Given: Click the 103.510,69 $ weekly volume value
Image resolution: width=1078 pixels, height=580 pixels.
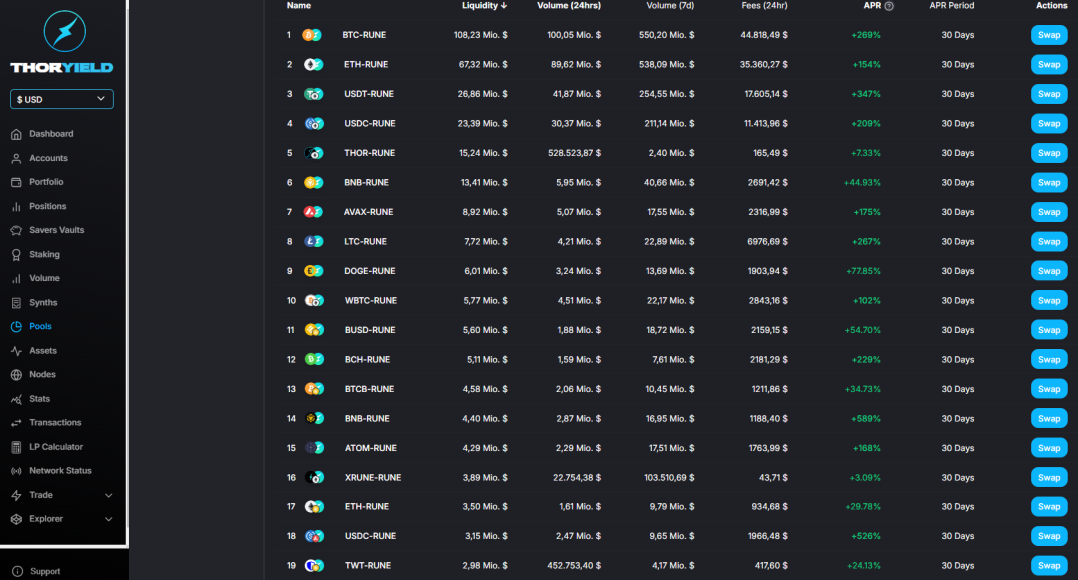Looking at the screenshot, I should [x=669, y=478].
